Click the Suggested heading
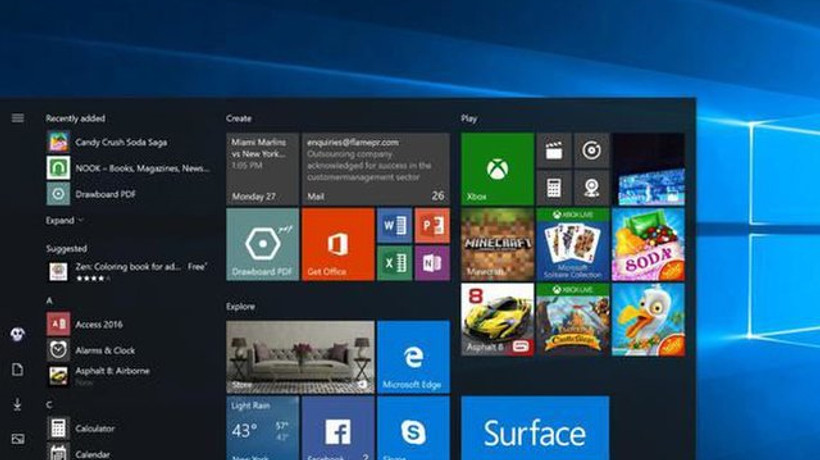Image resolution: width=820 pixels, height=460 pixels. click(66, 249)
